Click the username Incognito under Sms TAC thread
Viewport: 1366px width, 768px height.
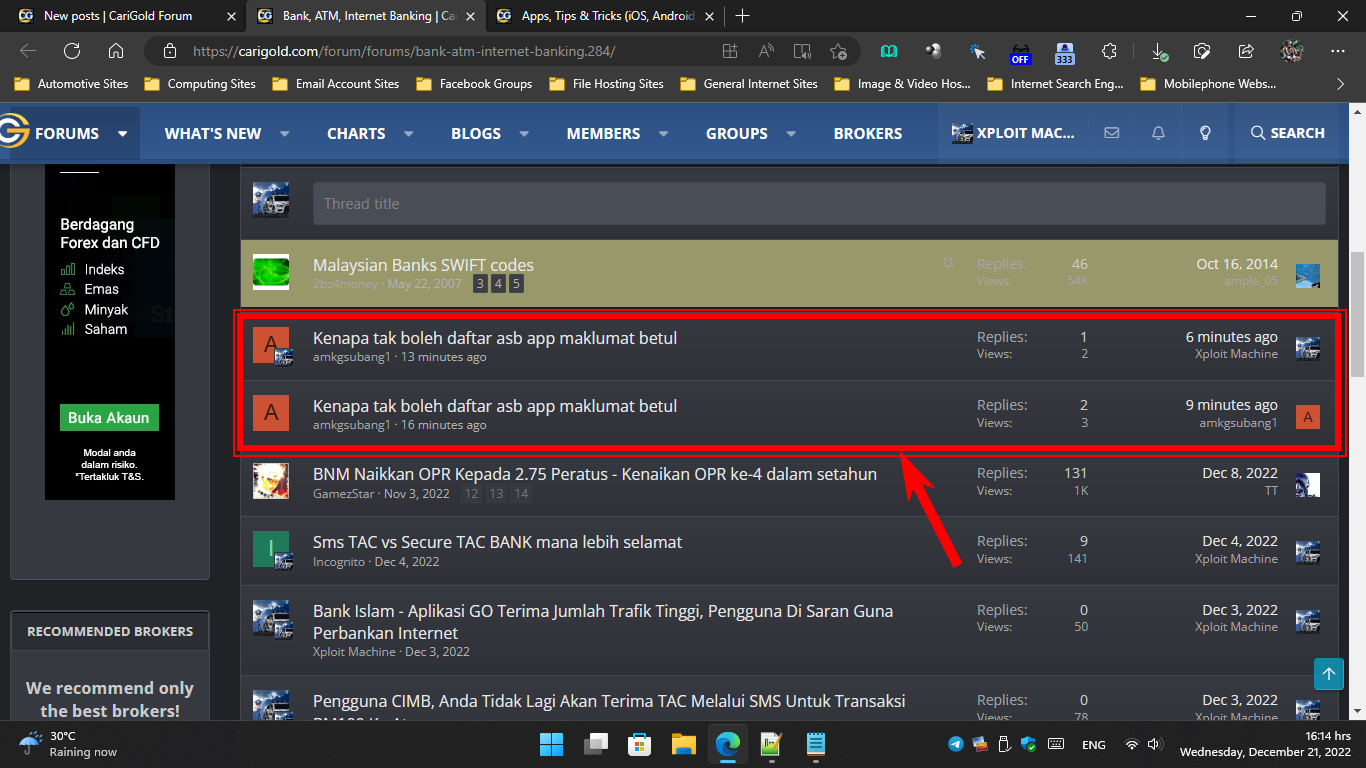340,562
